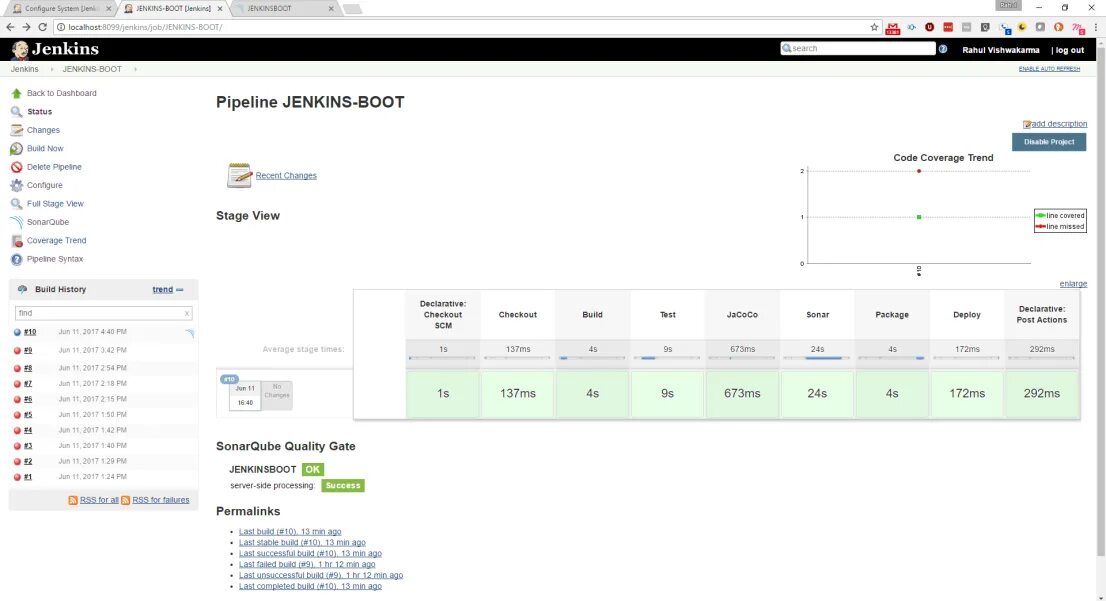Click the add description edit icon
The height and width of the screenshot is (601, 1106).
coord(1027,124)
